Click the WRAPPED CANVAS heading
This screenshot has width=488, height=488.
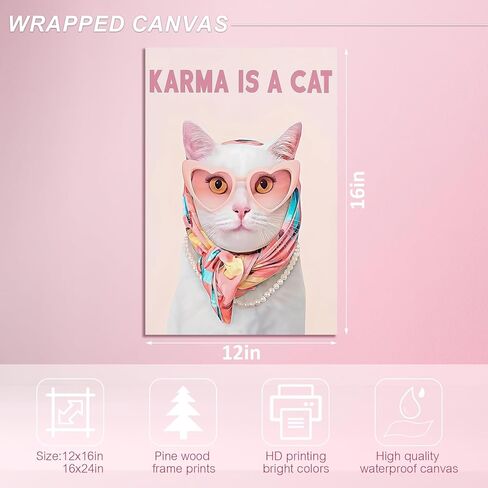tap(118, 24)
